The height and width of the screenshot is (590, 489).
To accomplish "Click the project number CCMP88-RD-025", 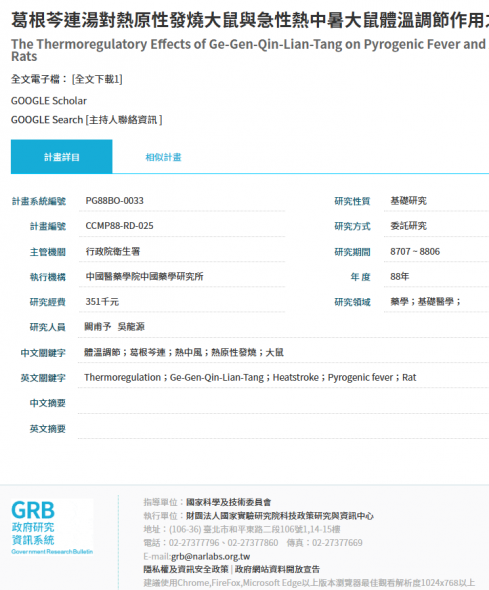I will point(120,226).
